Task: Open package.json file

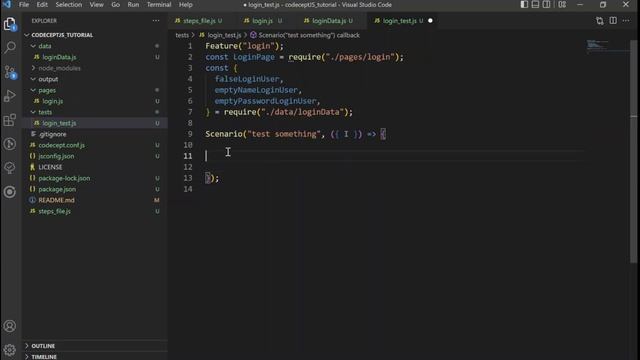Action: pyautogui.click(x=57, y=189)
